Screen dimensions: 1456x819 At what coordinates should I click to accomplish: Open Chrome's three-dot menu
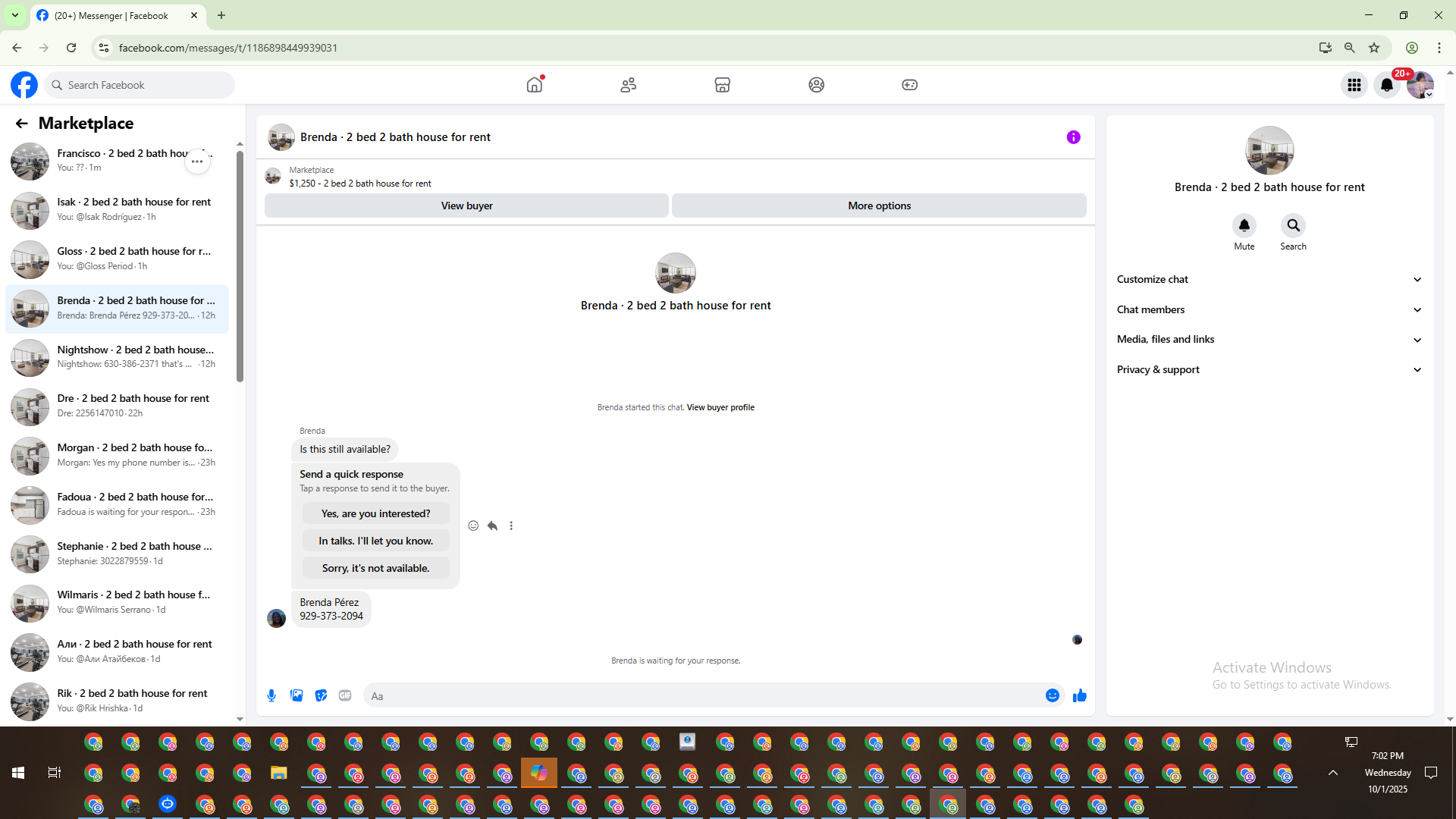pos(1439,48)
